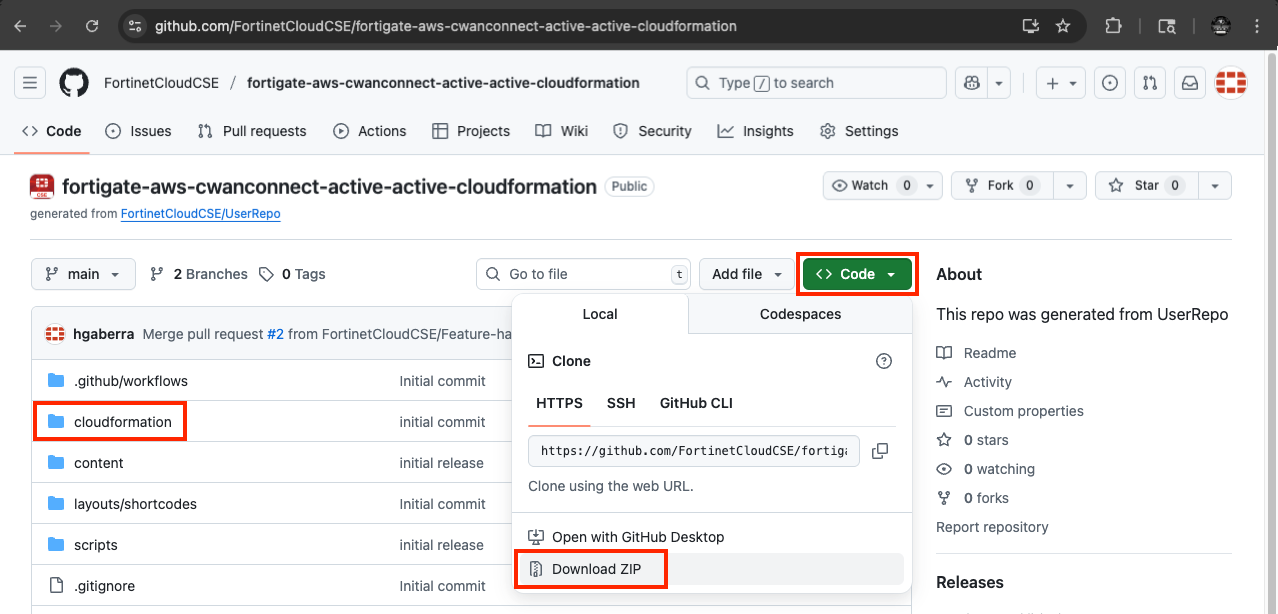
Task: Click the GitHub logo home icon
Action: point(74,83)
